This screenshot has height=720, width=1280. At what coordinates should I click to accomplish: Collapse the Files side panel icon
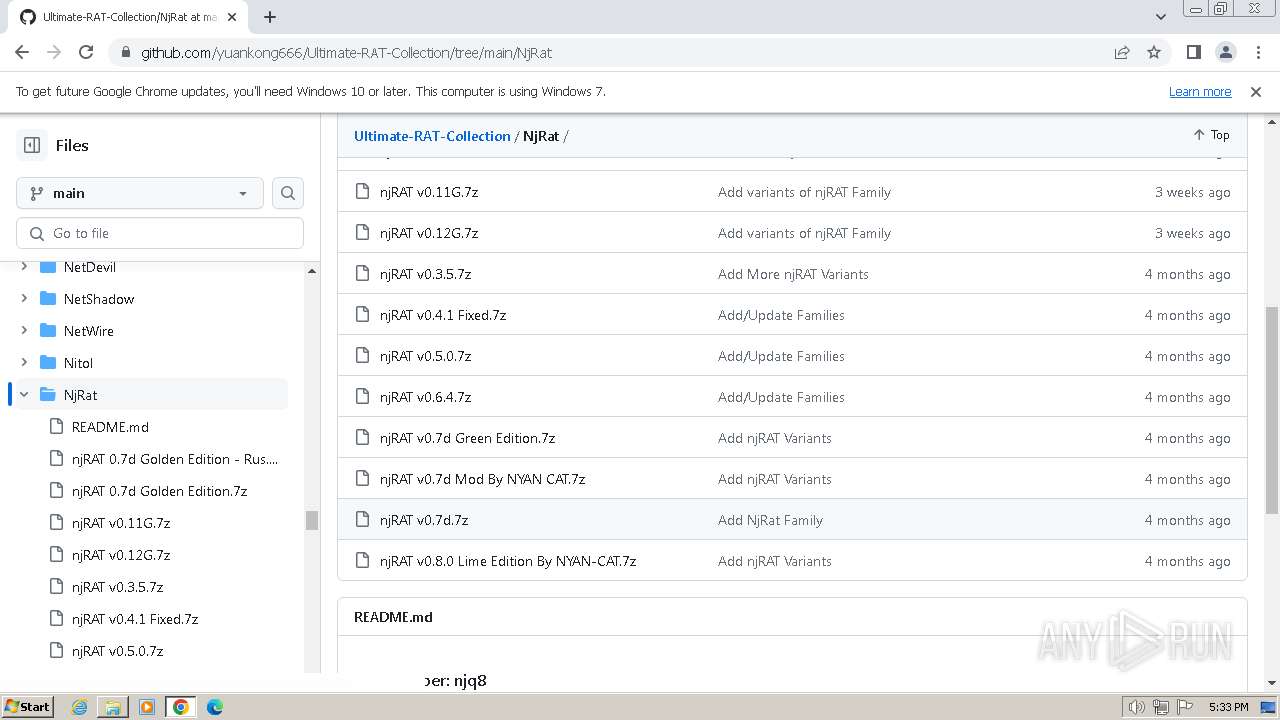(x=32, y=145)
